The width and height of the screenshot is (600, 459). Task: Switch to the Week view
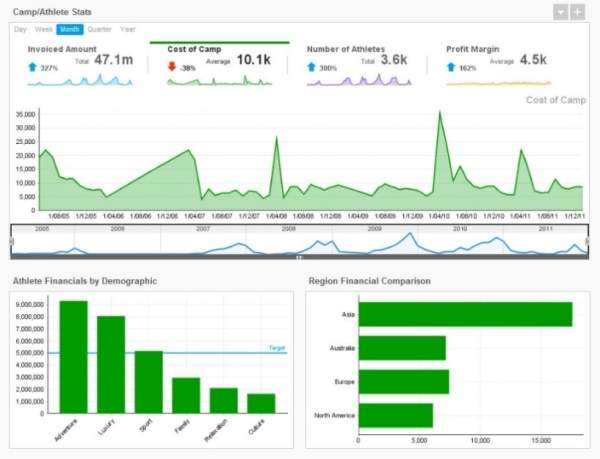click(x=43, y=29)
